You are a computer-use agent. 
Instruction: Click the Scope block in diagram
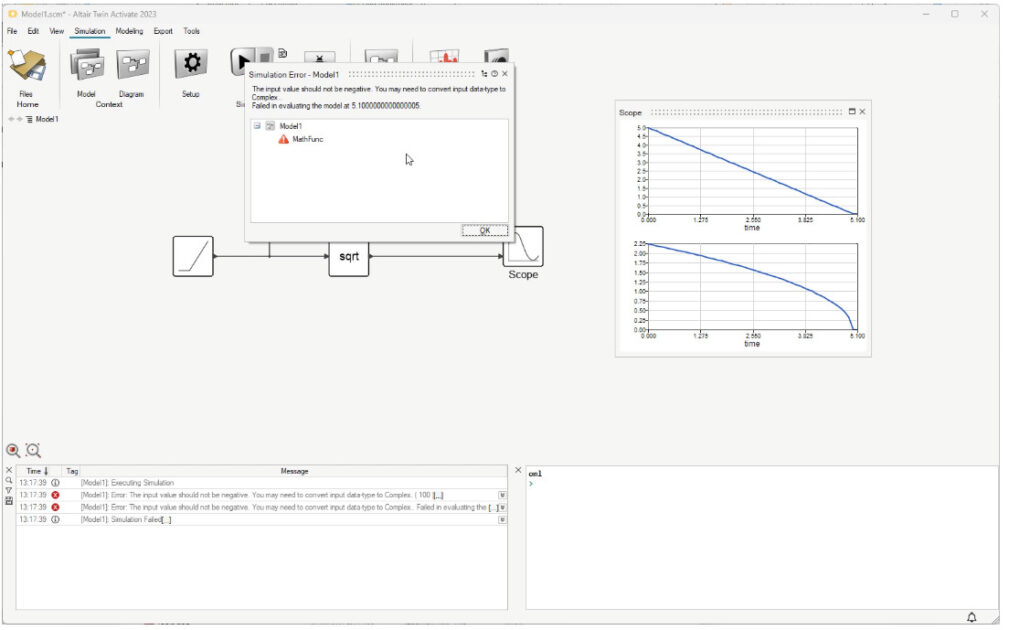[x=523, y=248]
